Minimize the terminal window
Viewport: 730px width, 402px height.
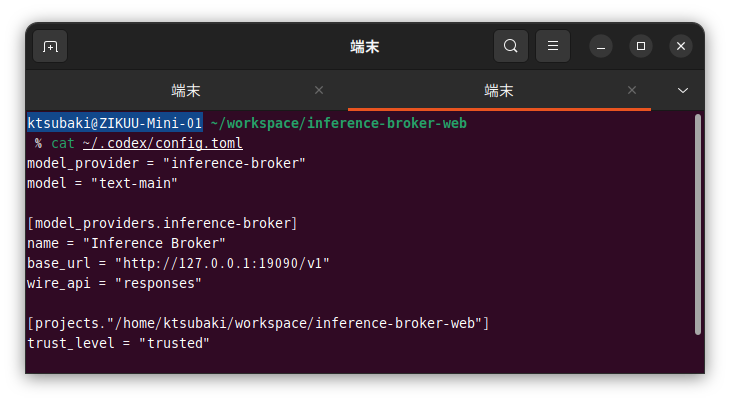pyautogui.click(x=601, y=46)
